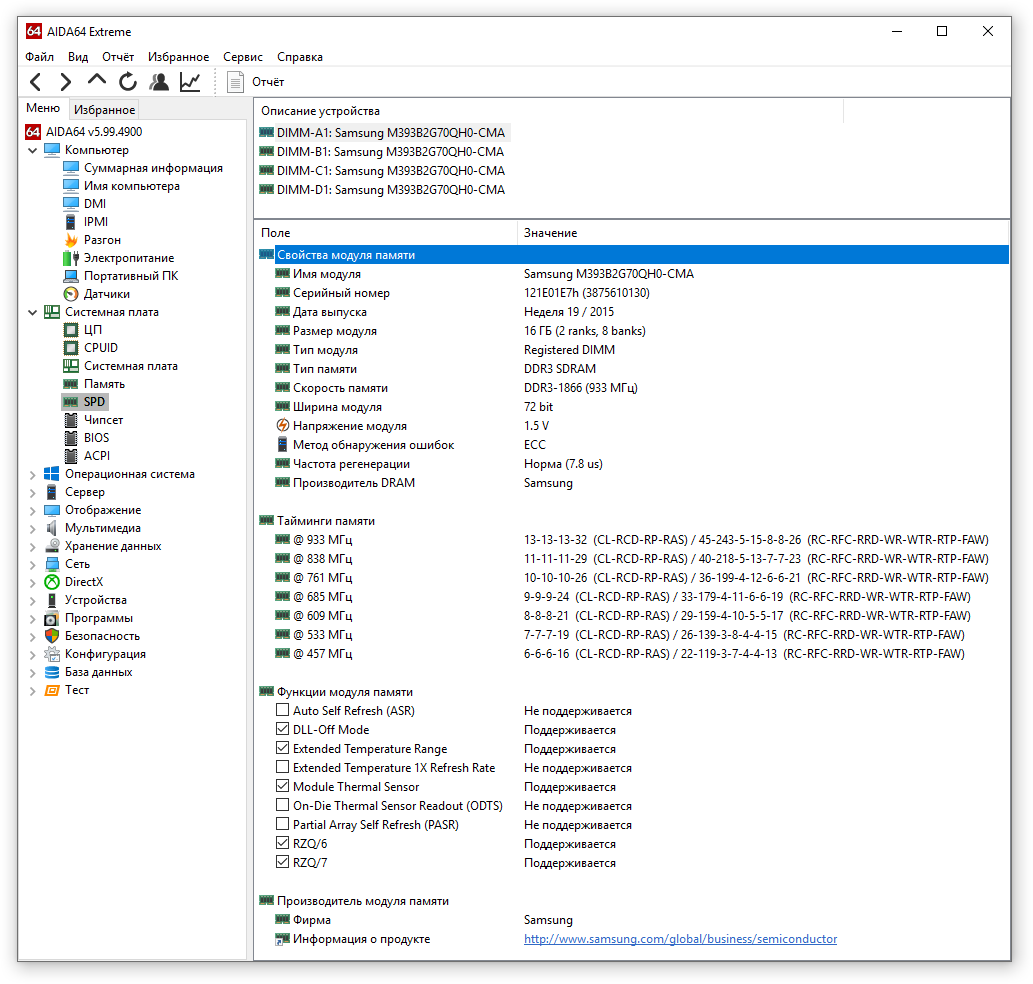Viewport: 1033px width, 984px height.
Task: Toggle DLL-Off Mode checkbox
Action: tap(282, 729)
